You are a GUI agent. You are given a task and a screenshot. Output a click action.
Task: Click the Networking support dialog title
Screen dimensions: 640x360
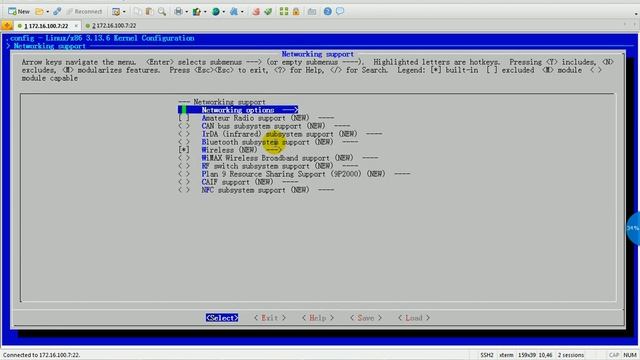pyautogui.click(x=318, y=54)
